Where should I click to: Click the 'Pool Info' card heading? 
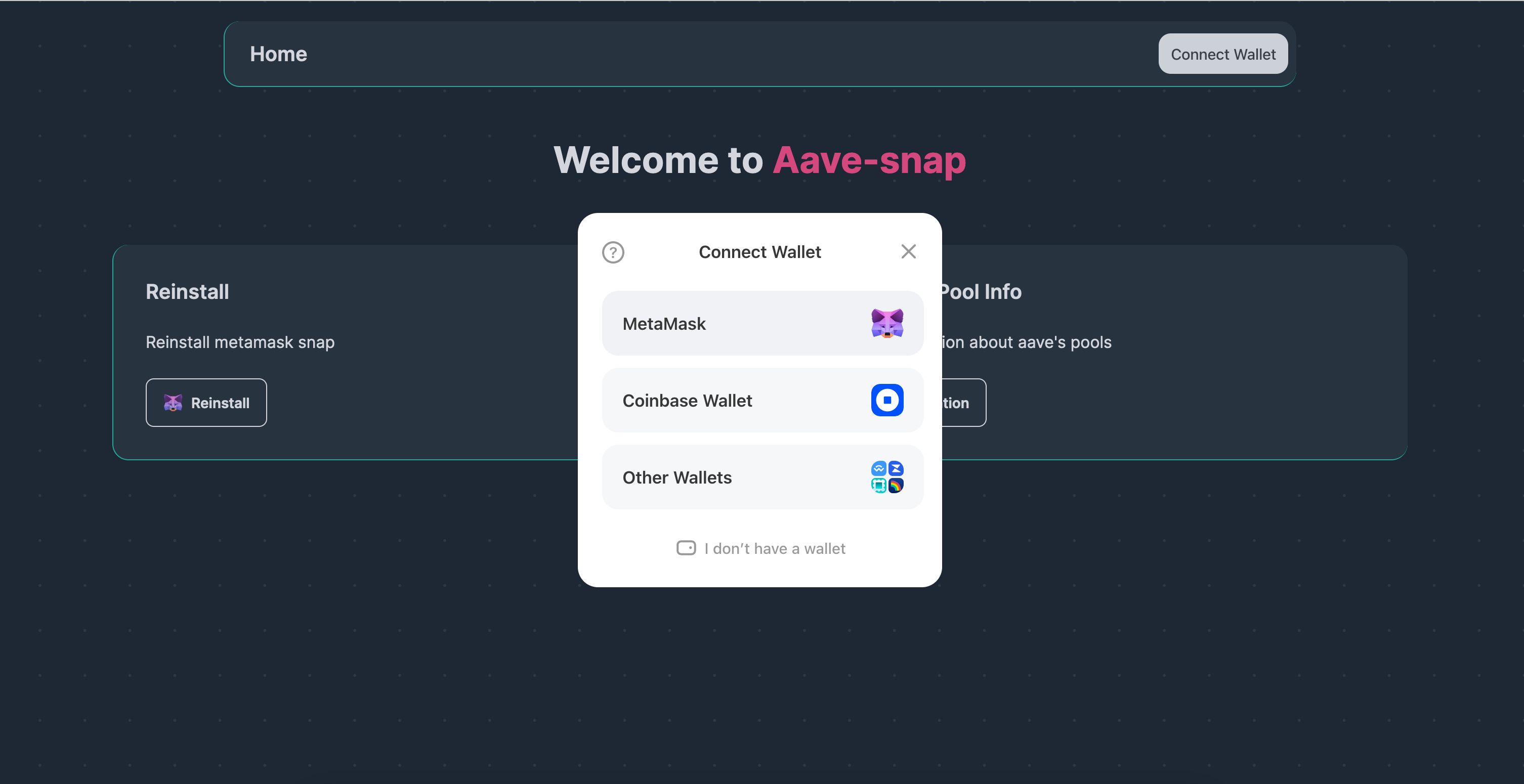tap(982, 291)
